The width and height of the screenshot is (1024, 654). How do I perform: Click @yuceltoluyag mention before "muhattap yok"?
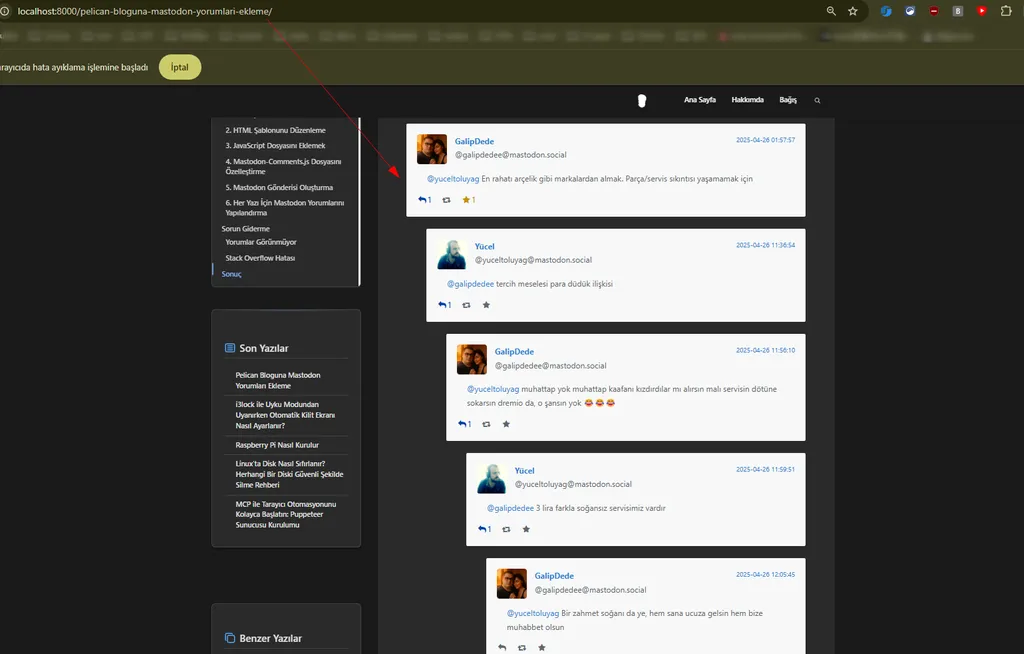point(493,389)
